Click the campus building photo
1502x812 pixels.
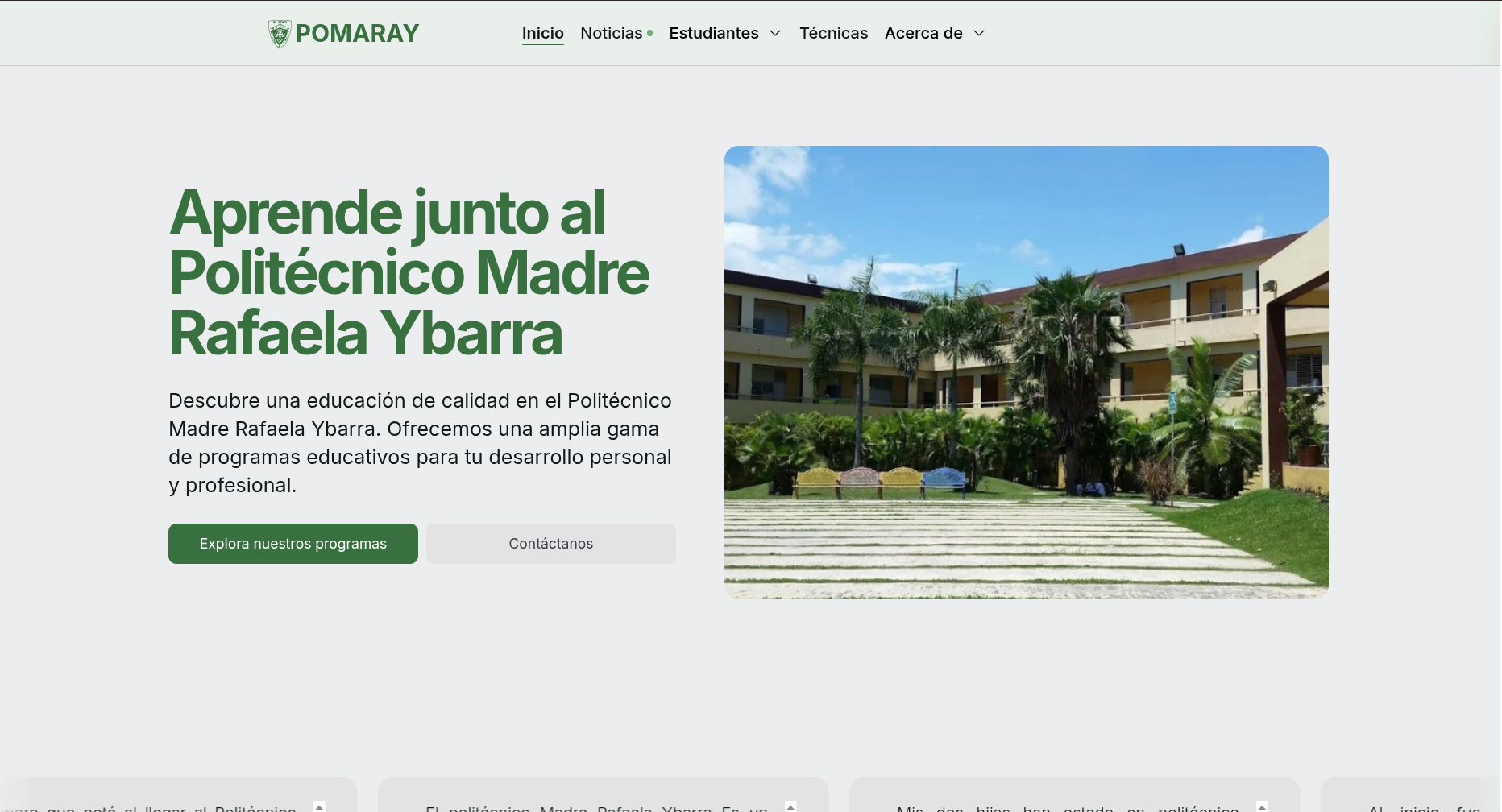1026,372
